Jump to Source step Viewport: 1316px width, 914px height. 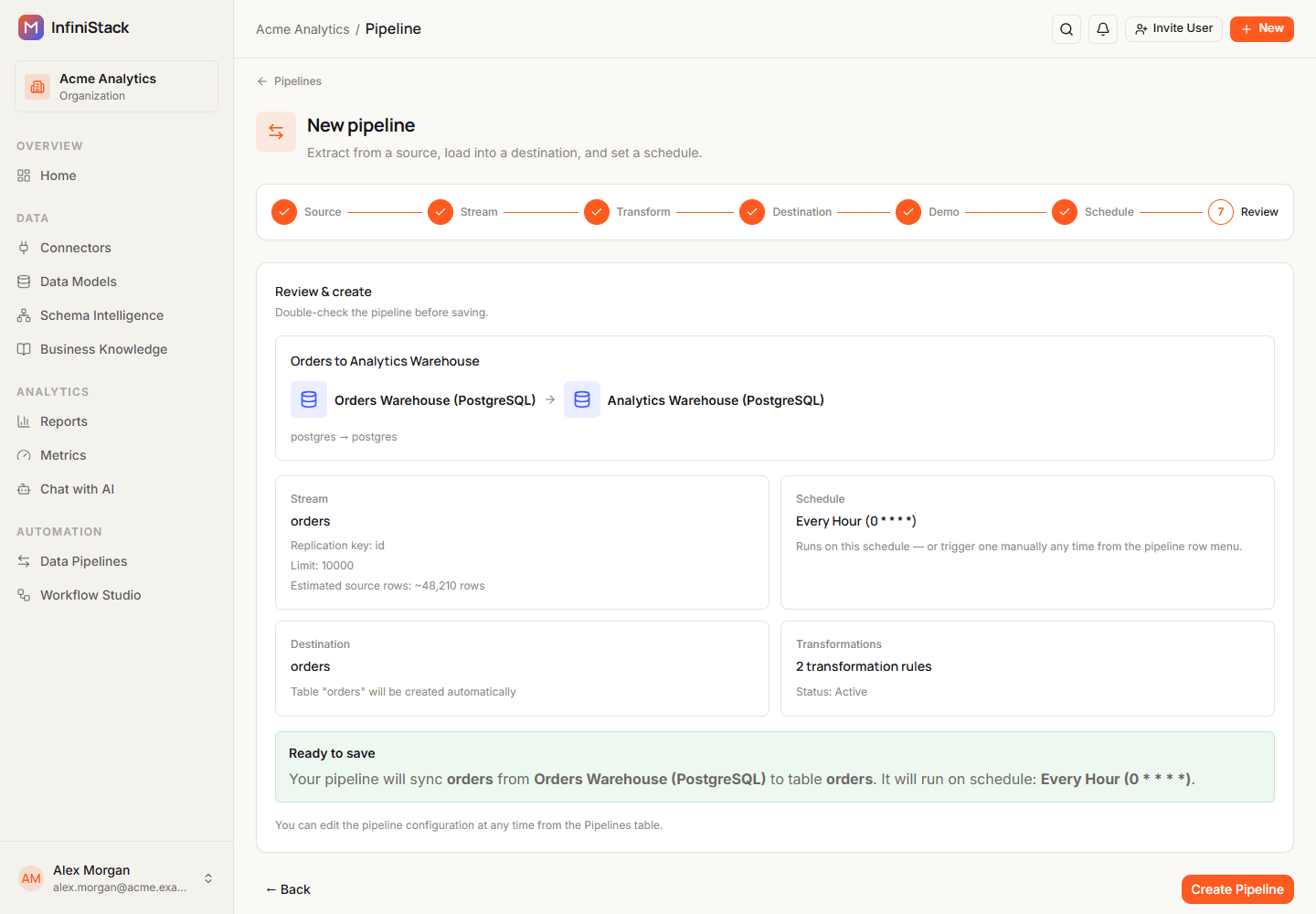(306, 212)
